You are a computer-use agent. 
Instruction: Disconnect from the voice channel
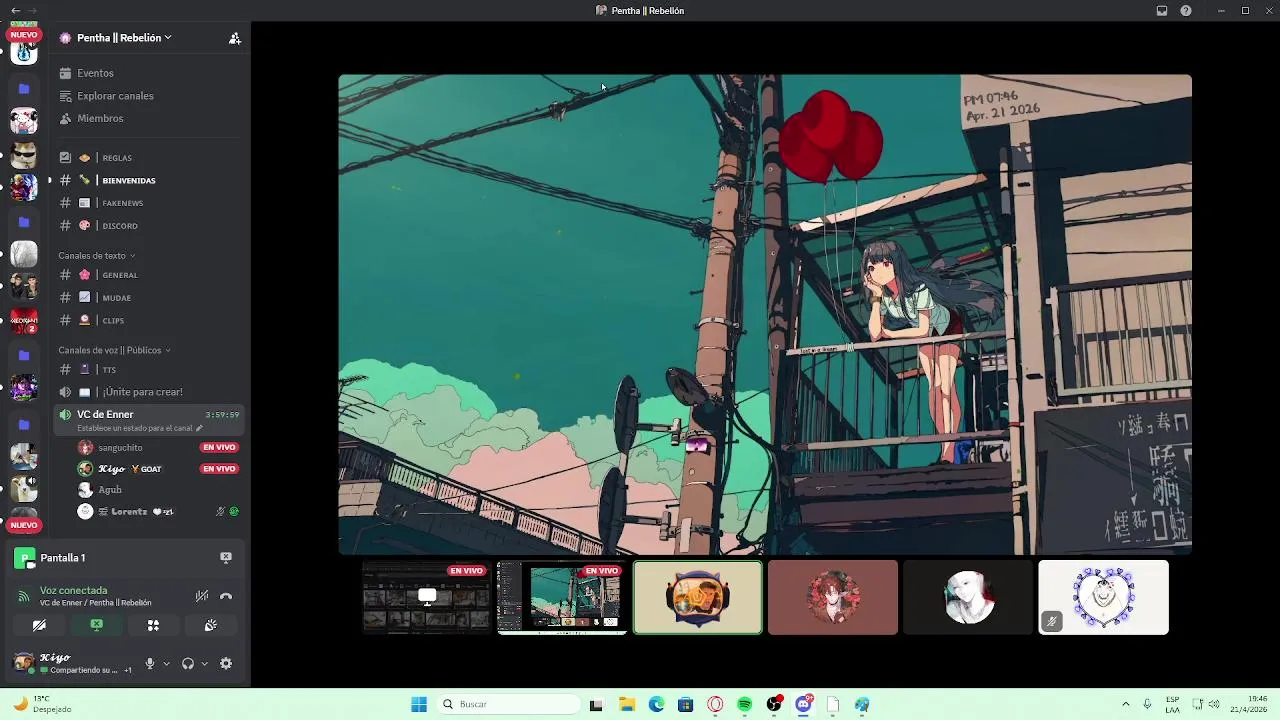pos(226,596)
